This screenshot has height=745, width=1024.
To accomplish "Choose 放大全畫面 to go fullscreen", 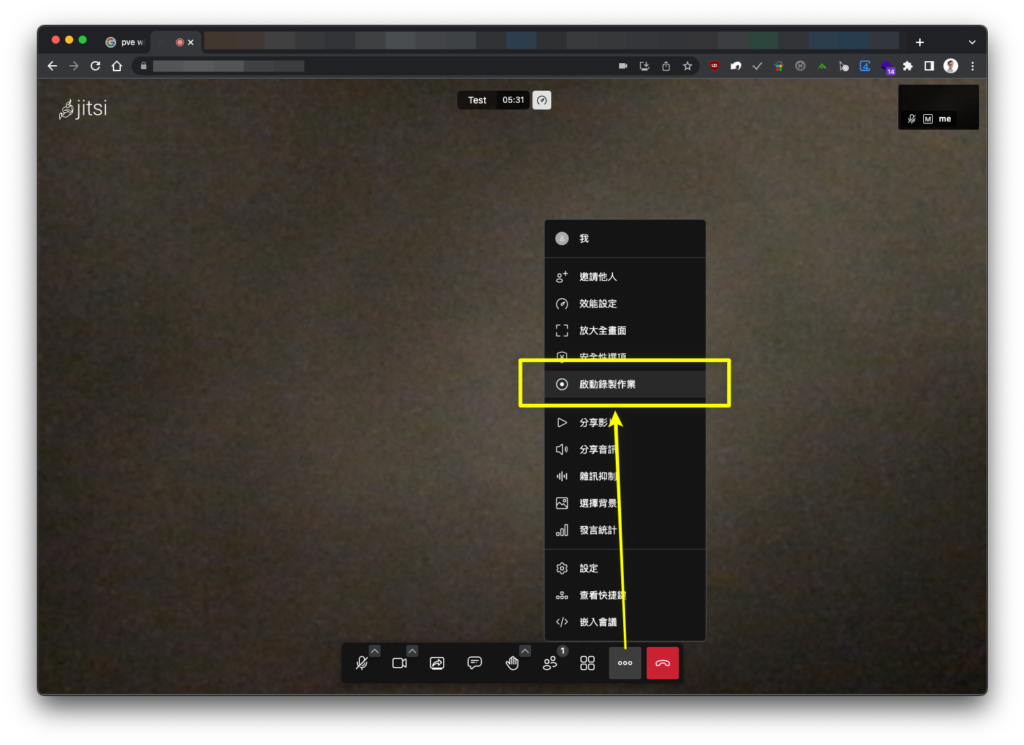I will 625,330.
